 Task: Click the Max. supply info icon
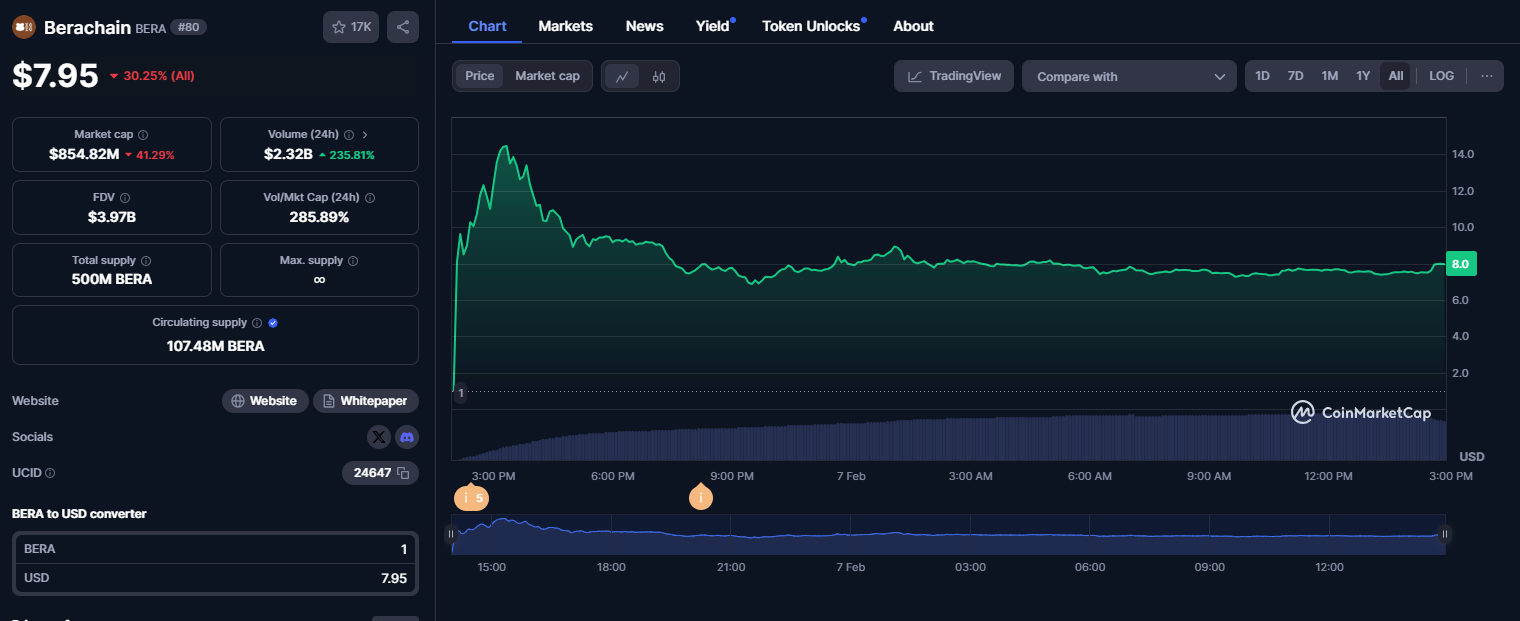pyautogui.click(x=353, y=261)
